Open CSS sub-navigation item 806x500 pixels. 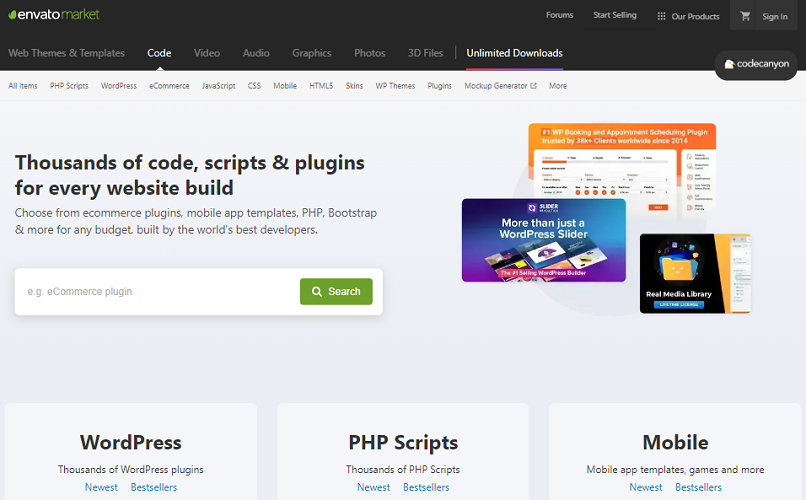254,86
